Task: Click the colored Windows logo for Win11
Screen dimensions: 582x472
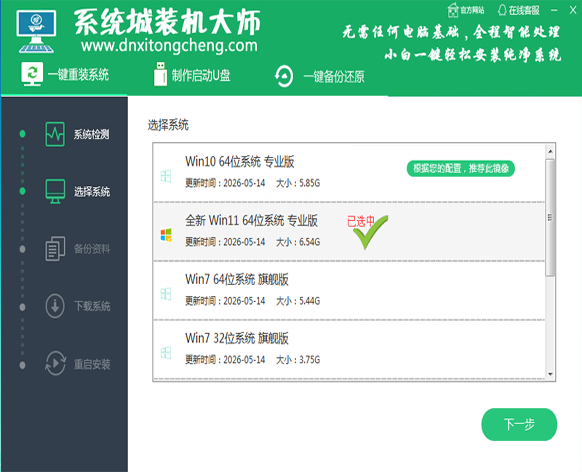Action: point(166,235)
